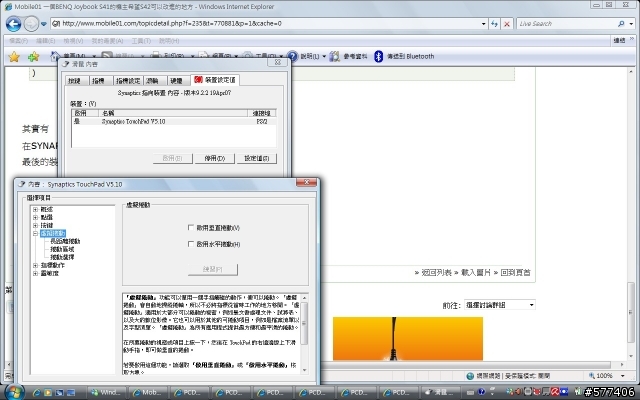Open the recent pages arrow beside Forward
Image resolution: width=640 pixels, height=400 pixels.
click(x=44, y=24)
